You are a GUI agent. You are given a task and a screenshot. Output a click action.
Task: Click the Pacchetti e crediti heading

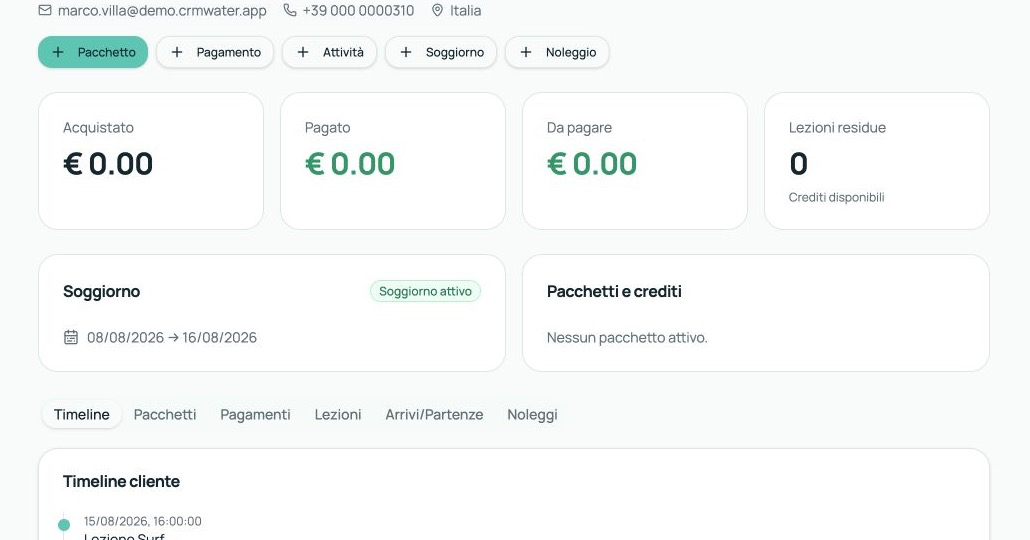(614, 291)
